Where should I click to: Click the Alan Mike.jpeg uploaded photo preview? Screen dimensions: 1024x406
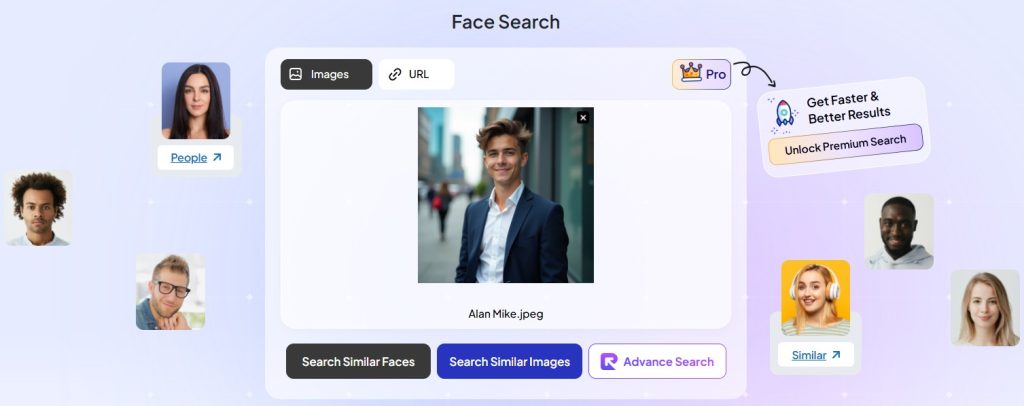click(x=505, y=195)
